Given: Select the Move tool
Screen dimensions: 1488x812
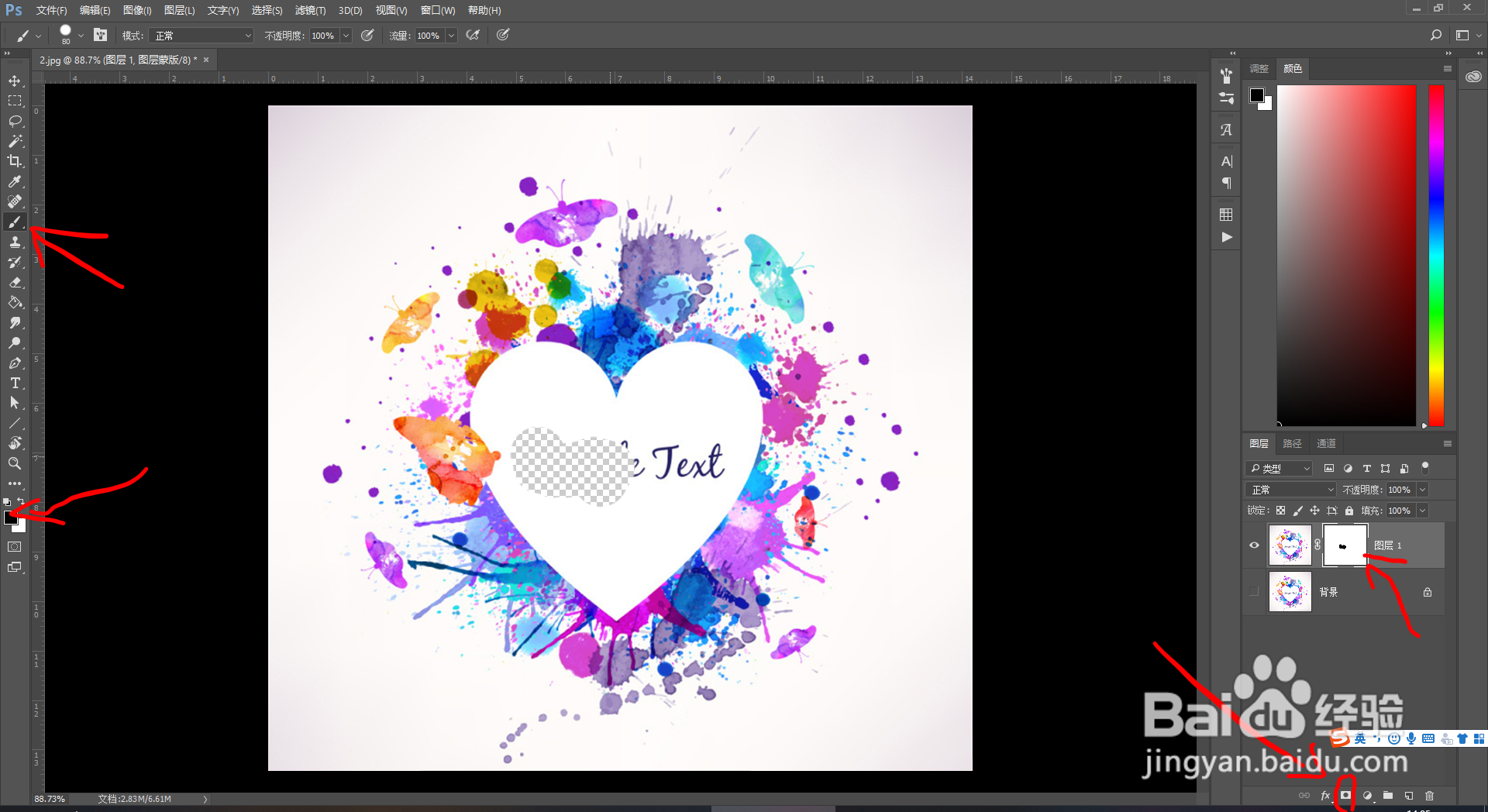Looking at the screenshot, I should click(x=15, y=81).
